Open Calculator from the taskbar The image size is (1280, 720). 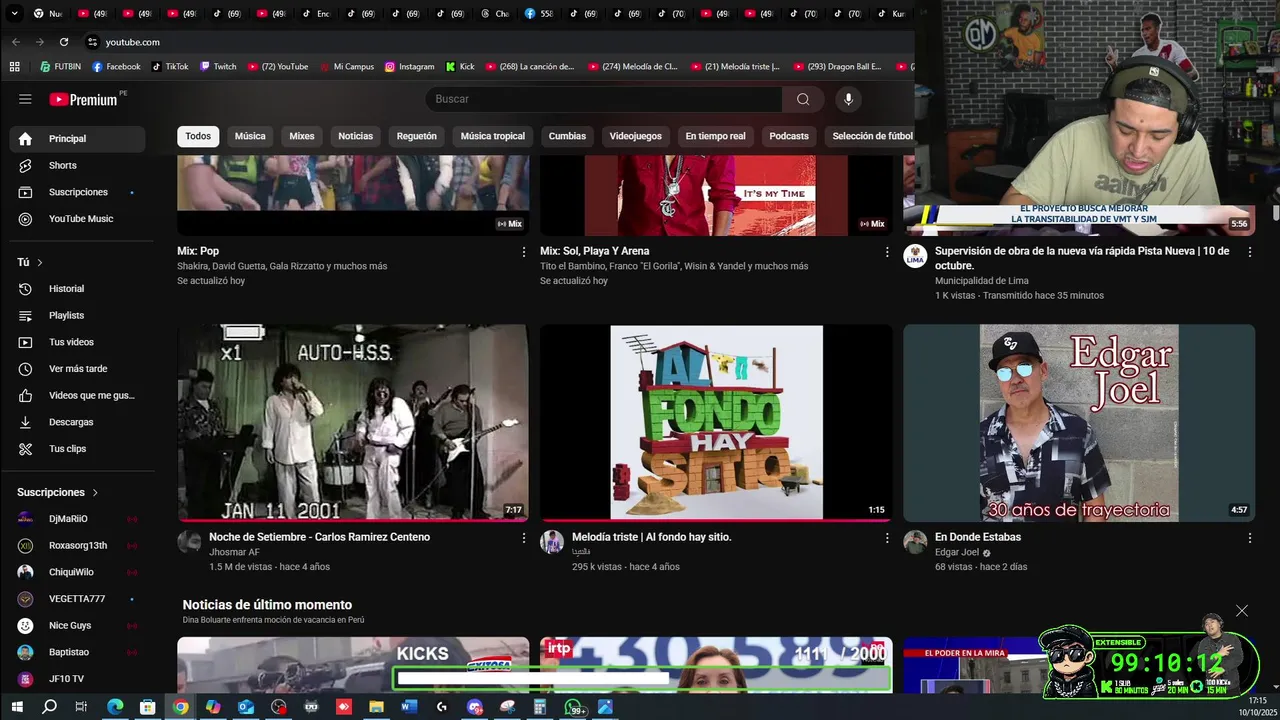pos(540,707)
